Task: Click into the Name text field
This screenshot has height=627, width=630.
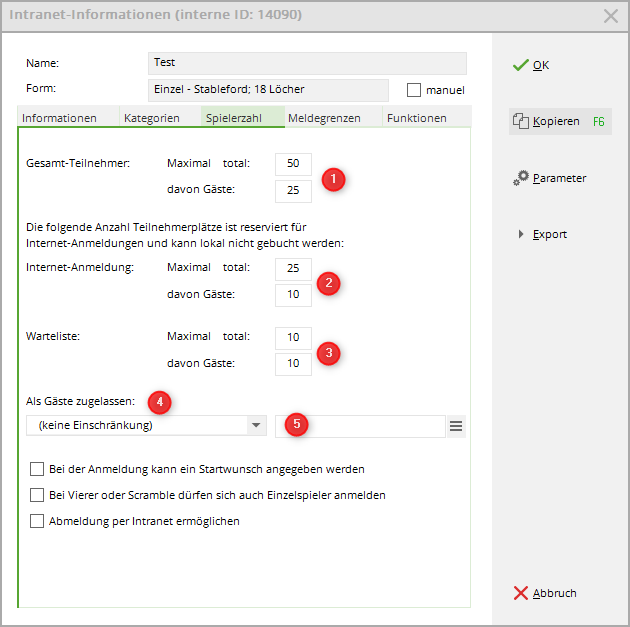Action: click(x=306, y=63)
